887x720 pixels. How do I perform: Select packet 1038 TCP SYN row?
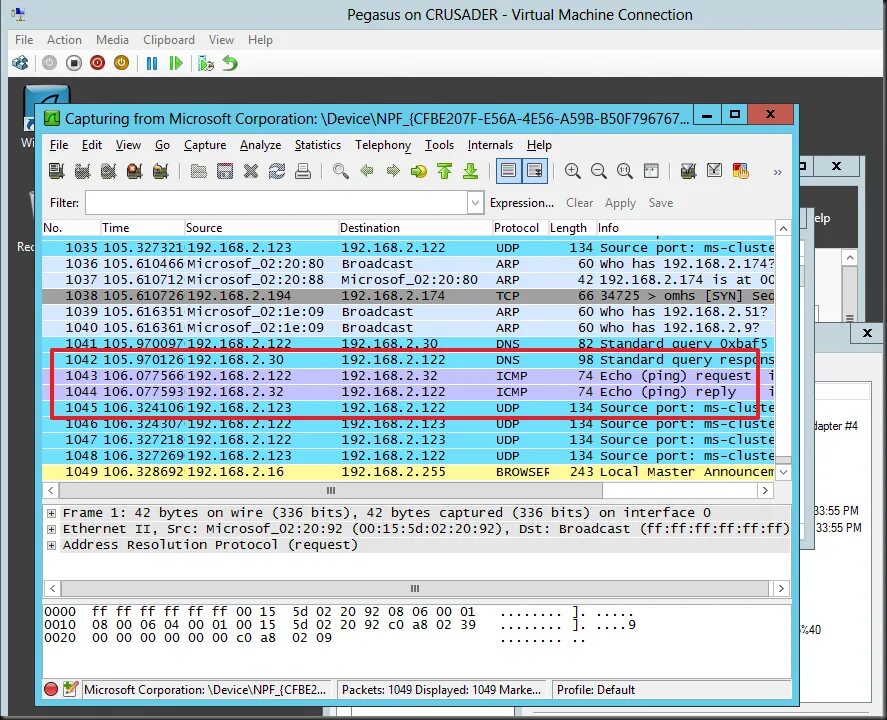pyautogui.click(x=408, y=295)
